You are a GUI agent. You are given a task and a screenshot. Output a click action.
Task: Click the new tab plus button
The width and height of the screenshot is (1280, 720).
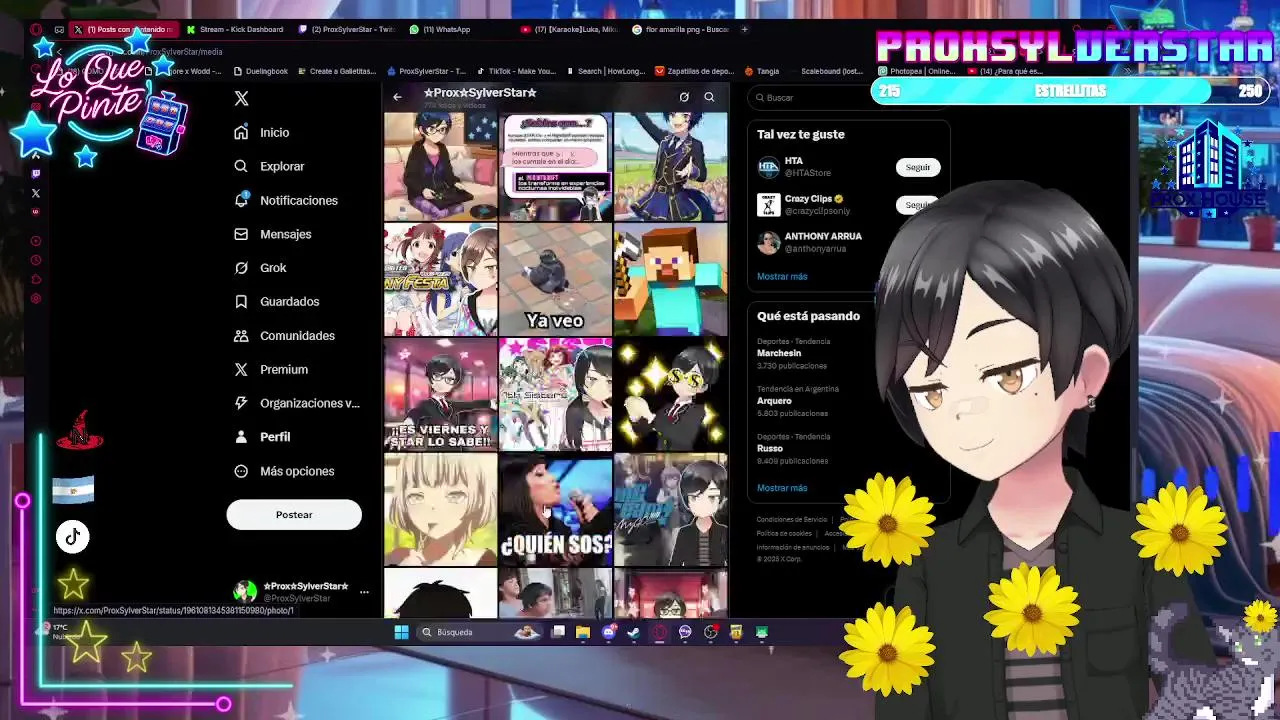click(x=744, y=29)
